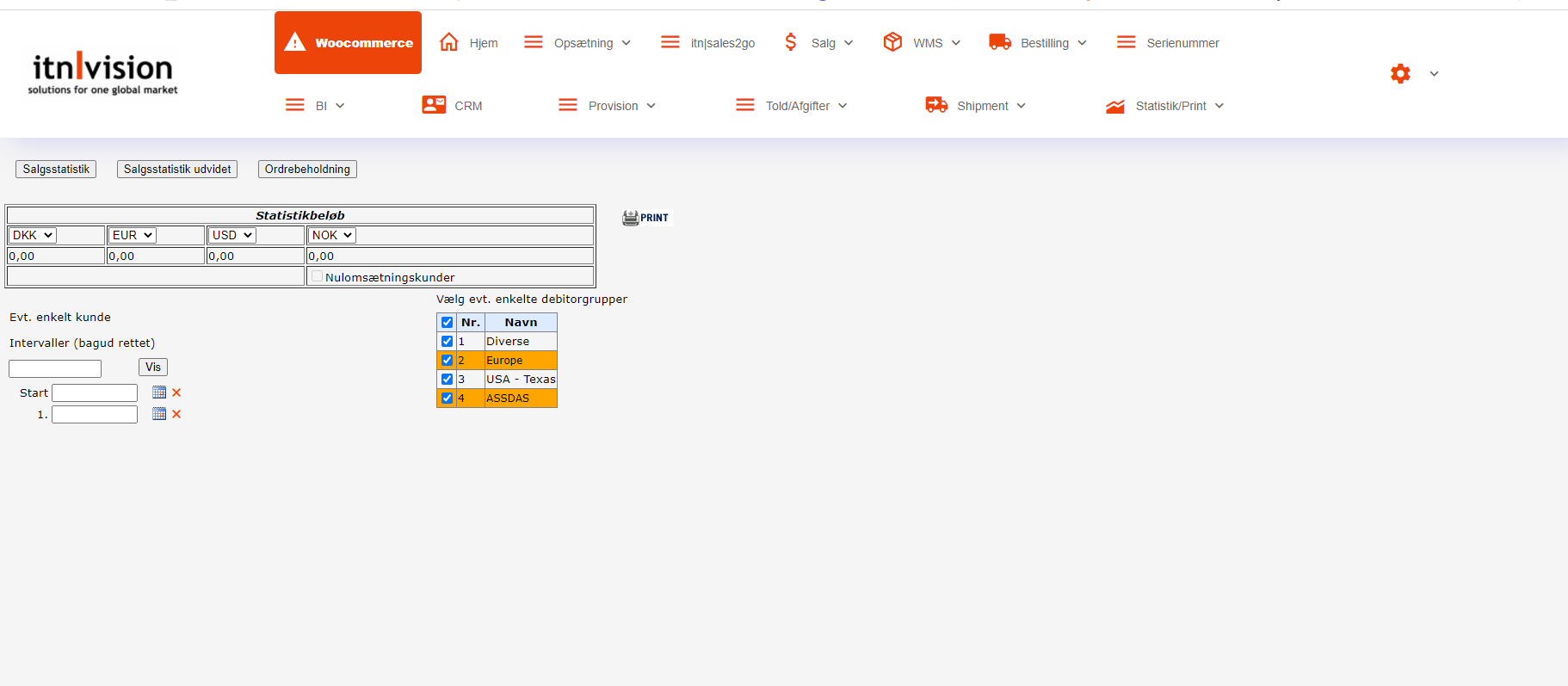Open the Statistik/Print menu
Viewport: 1568px width, 686px height.
coord(1170,106)
